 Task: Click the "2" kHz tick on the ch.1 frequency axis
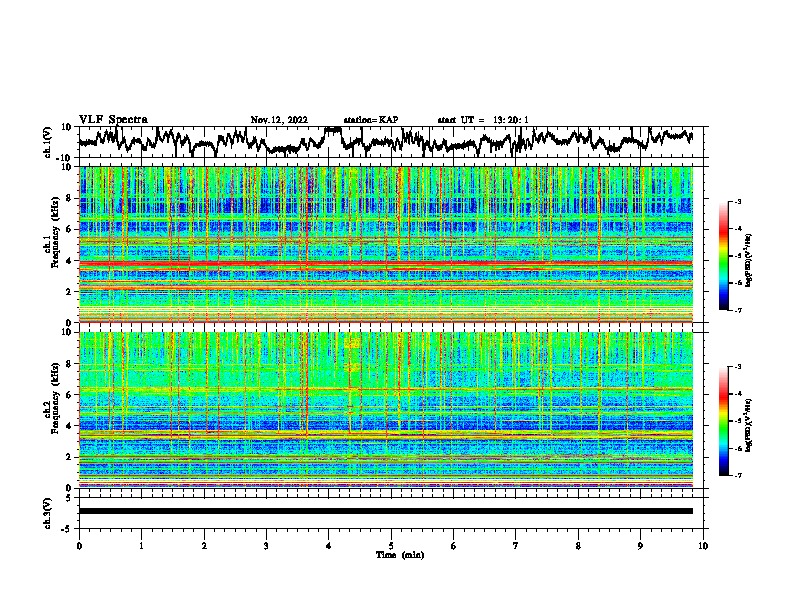point(70,291)
